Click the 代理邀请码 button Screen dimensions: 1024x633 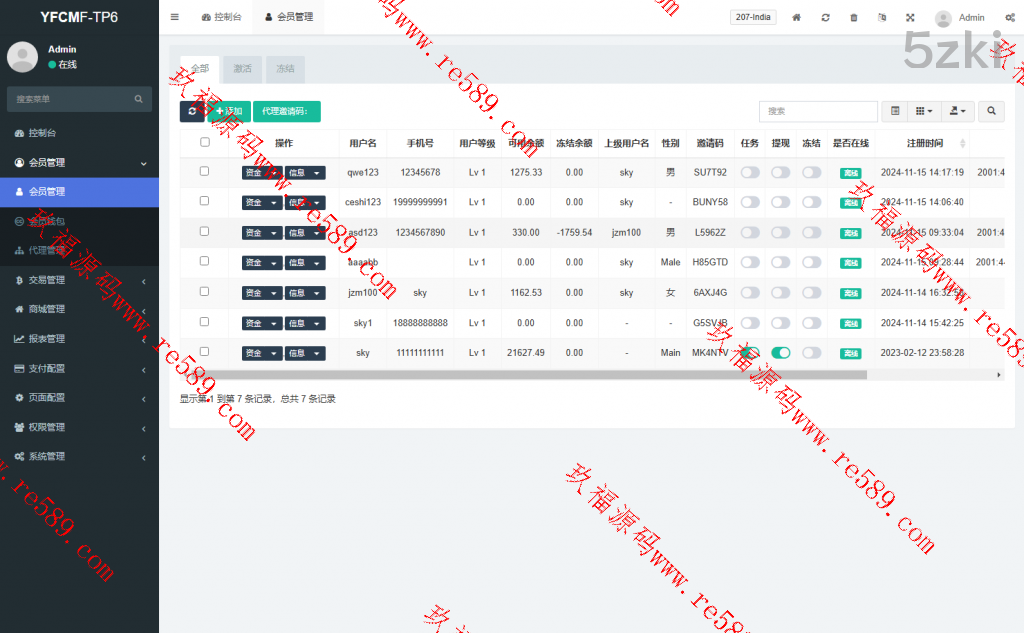pyautogui.click(x=286, y=111)
